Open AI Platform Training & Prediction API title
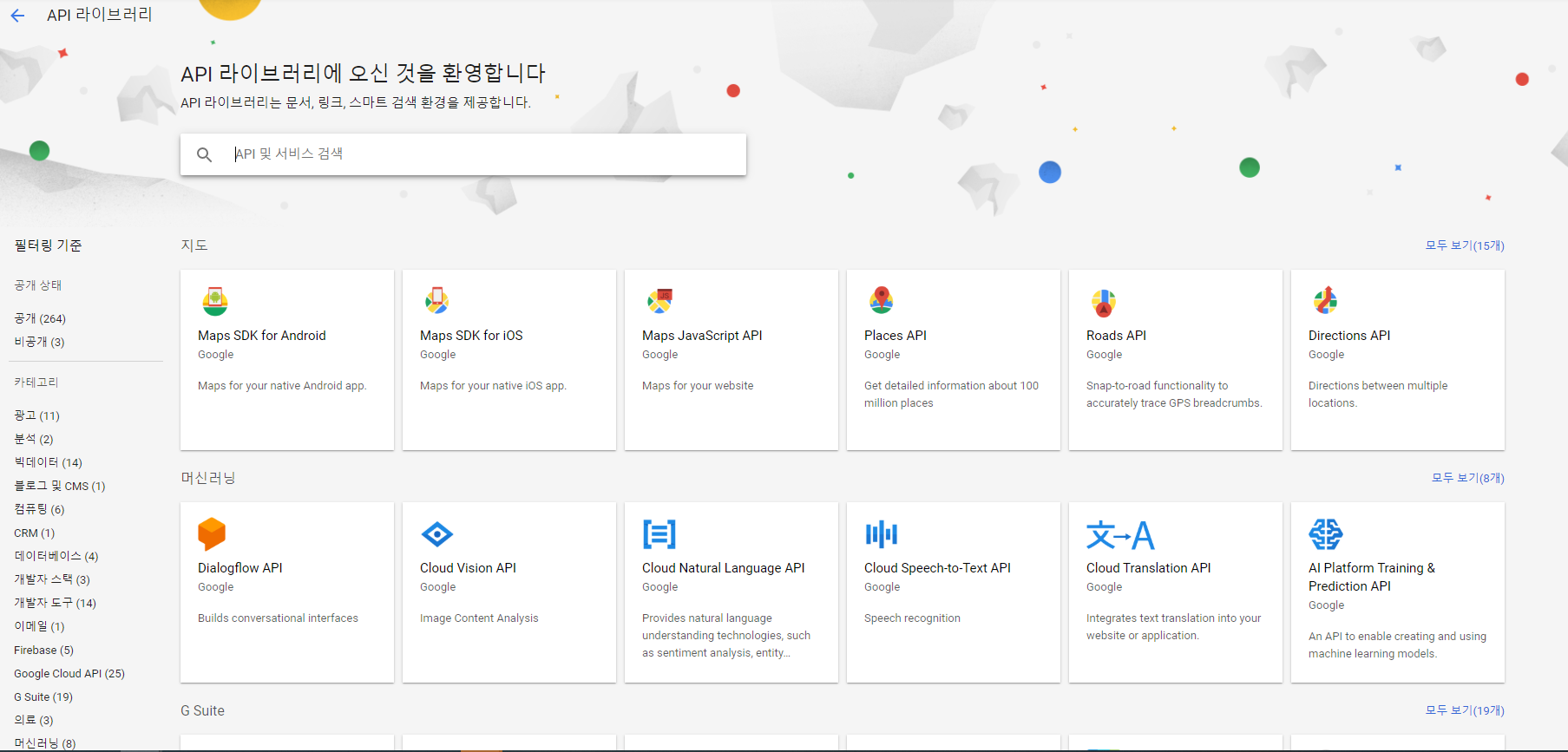The image size is (1568, 752). click(1372, 577)
